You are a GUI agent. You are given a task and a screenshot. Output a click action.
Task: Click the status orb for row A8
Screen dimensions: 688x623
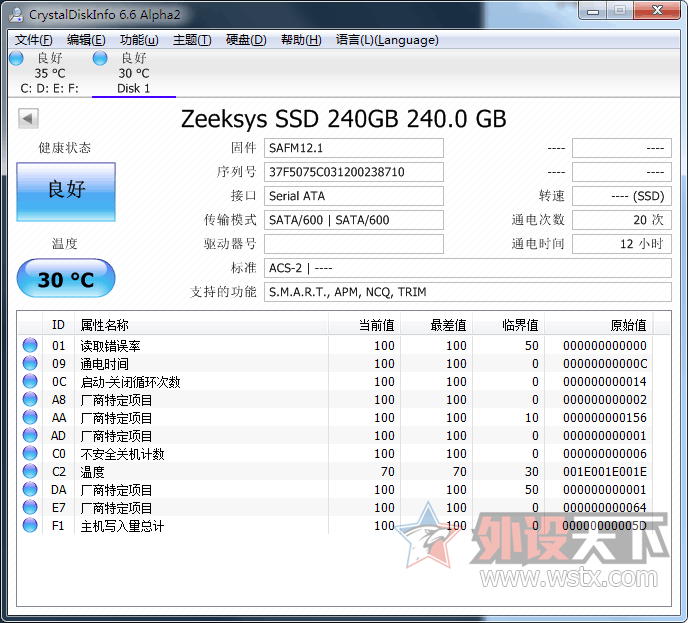(30, 399)
